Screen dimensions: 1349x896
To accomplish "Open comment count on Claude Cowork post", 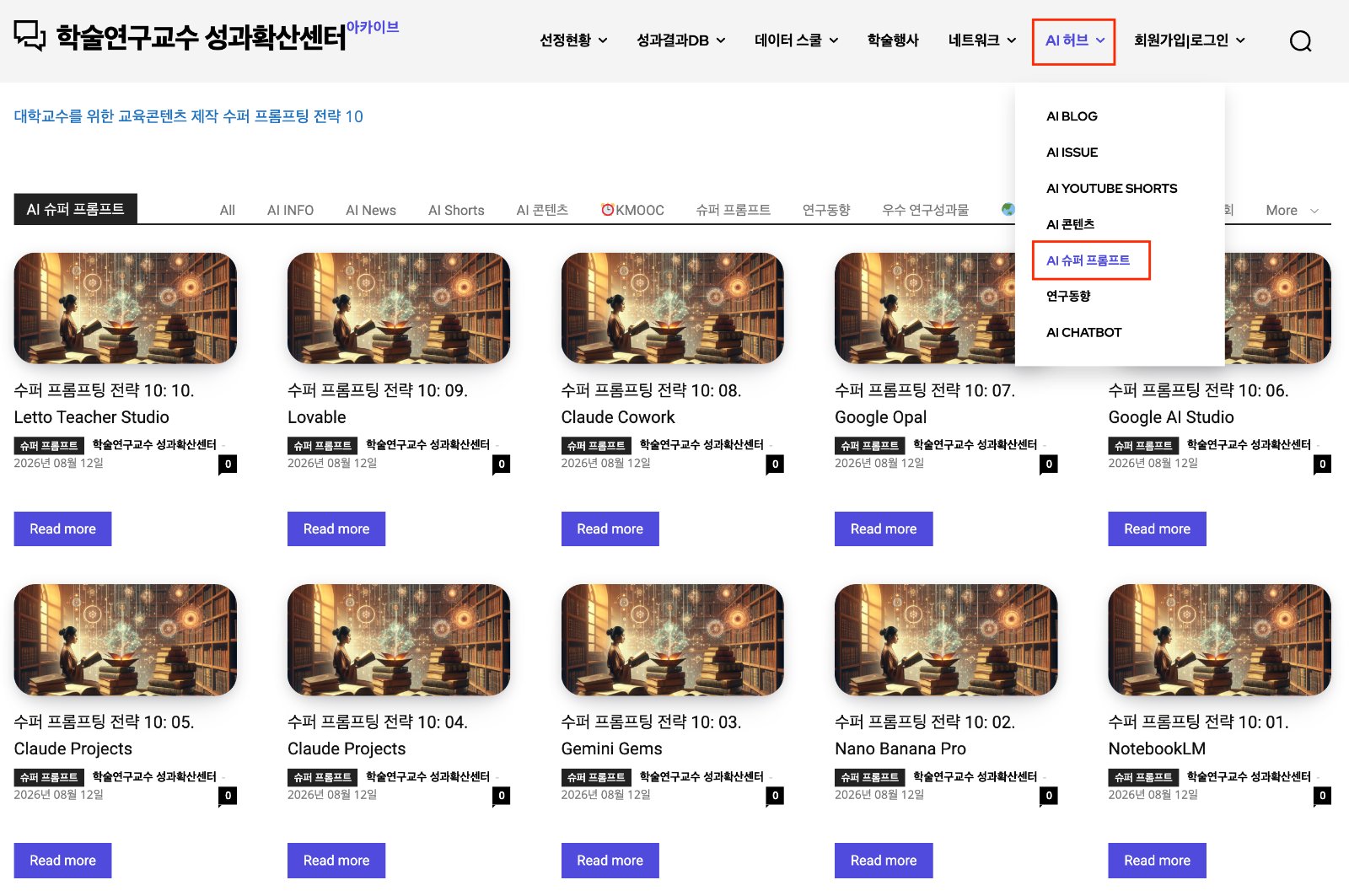I will point(775,464).
